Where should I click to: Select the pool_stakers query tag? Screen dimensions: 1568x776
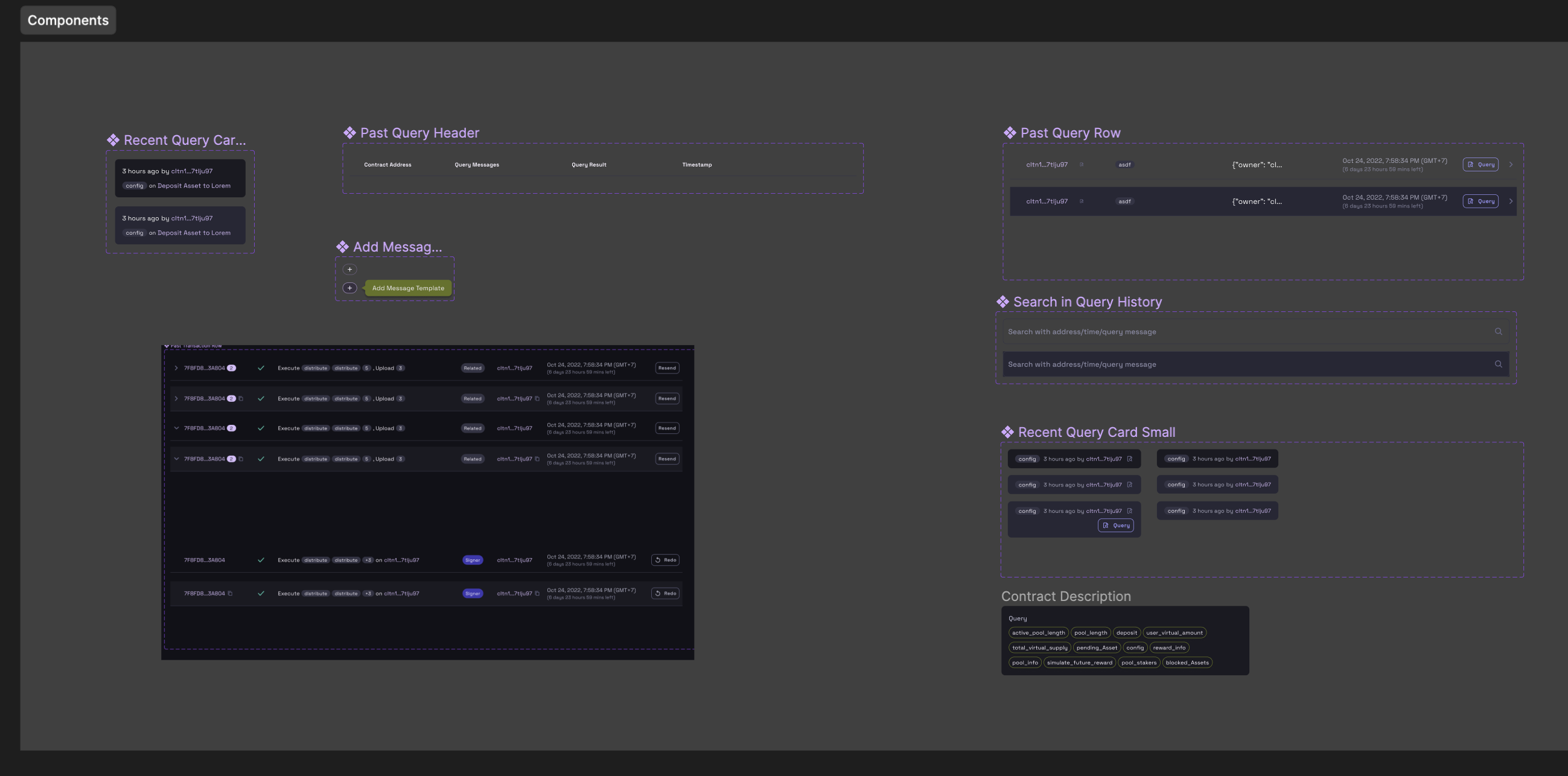(x=1139, y=663)
